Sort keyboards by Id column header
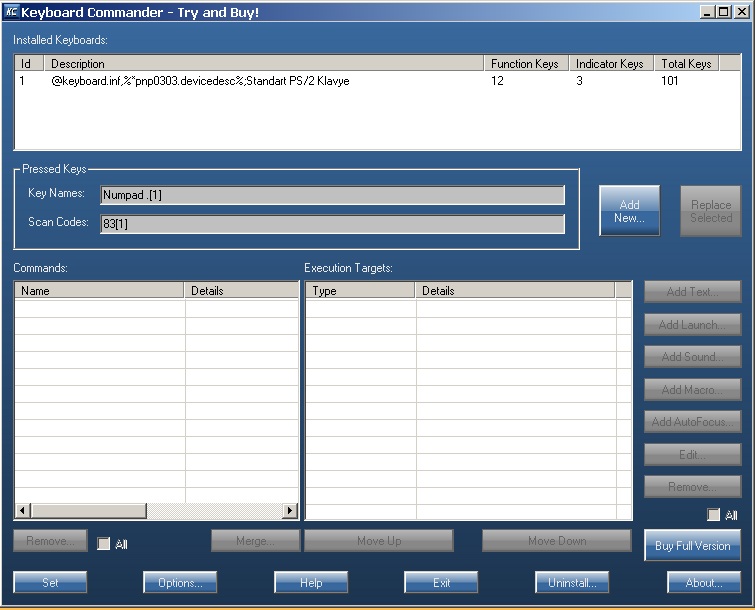 (29, 64)
